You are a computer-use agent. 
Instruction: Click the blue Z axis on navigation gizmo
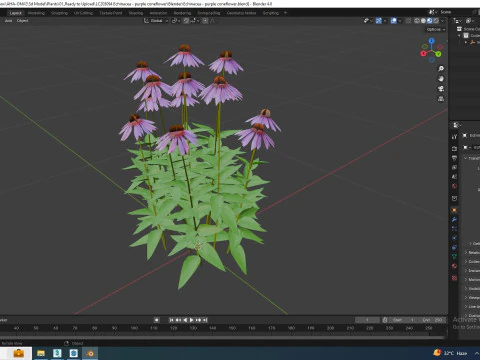pyautogui.click(x=432, y=41)
